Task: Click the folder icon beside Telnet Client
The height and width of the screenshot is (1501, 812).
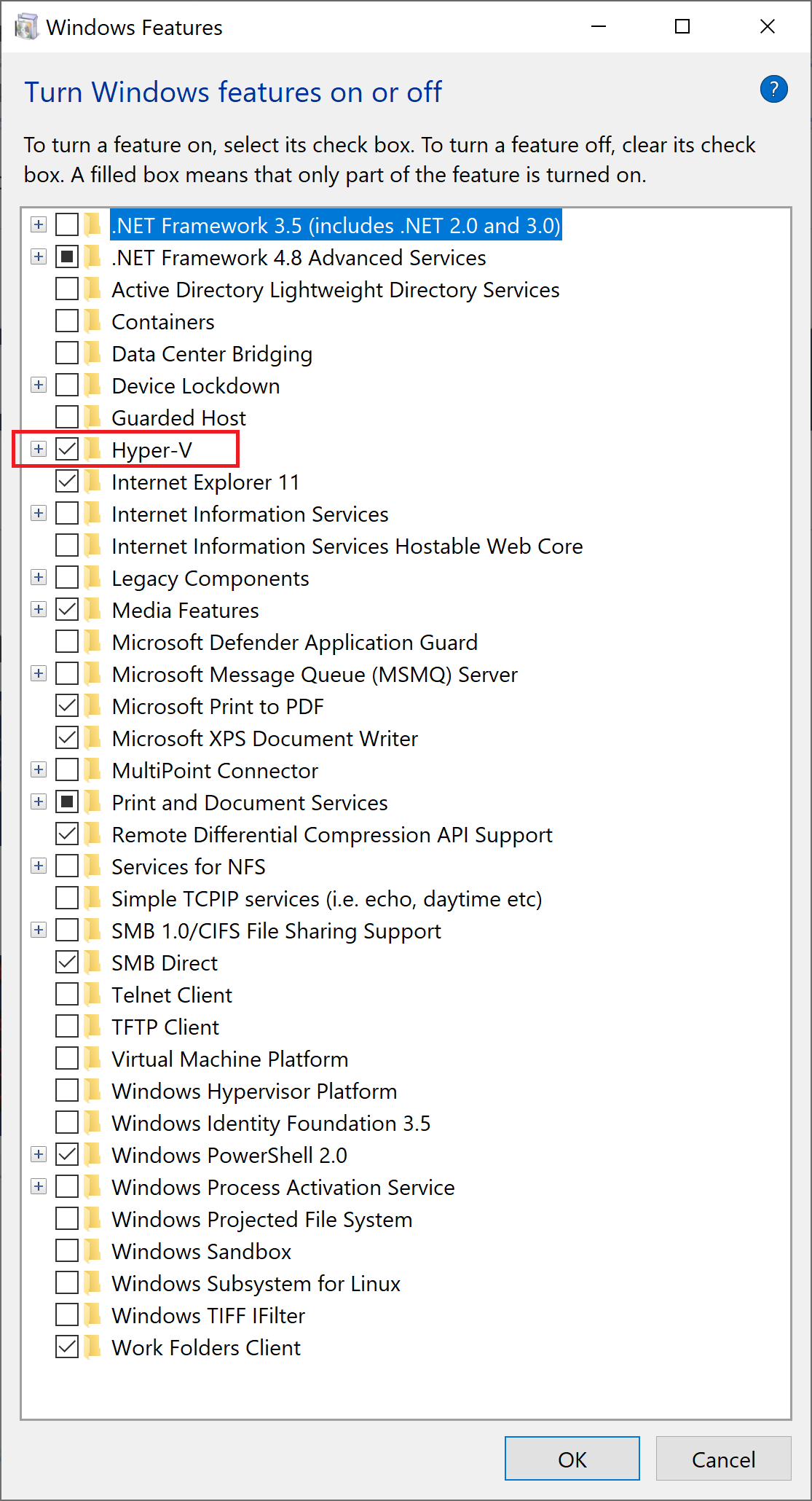Action: [93, 995]
